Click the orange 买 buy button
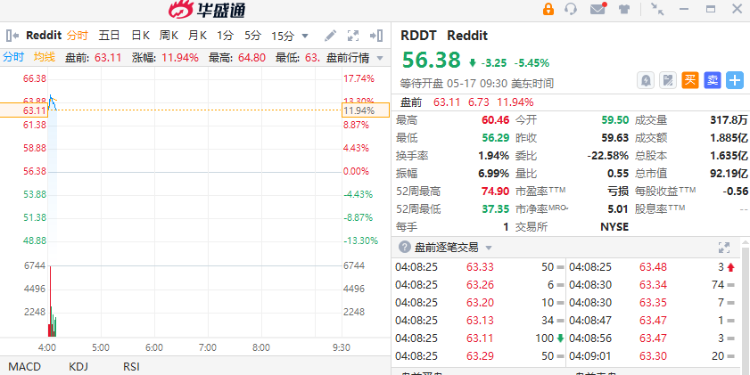 point(690,80)
